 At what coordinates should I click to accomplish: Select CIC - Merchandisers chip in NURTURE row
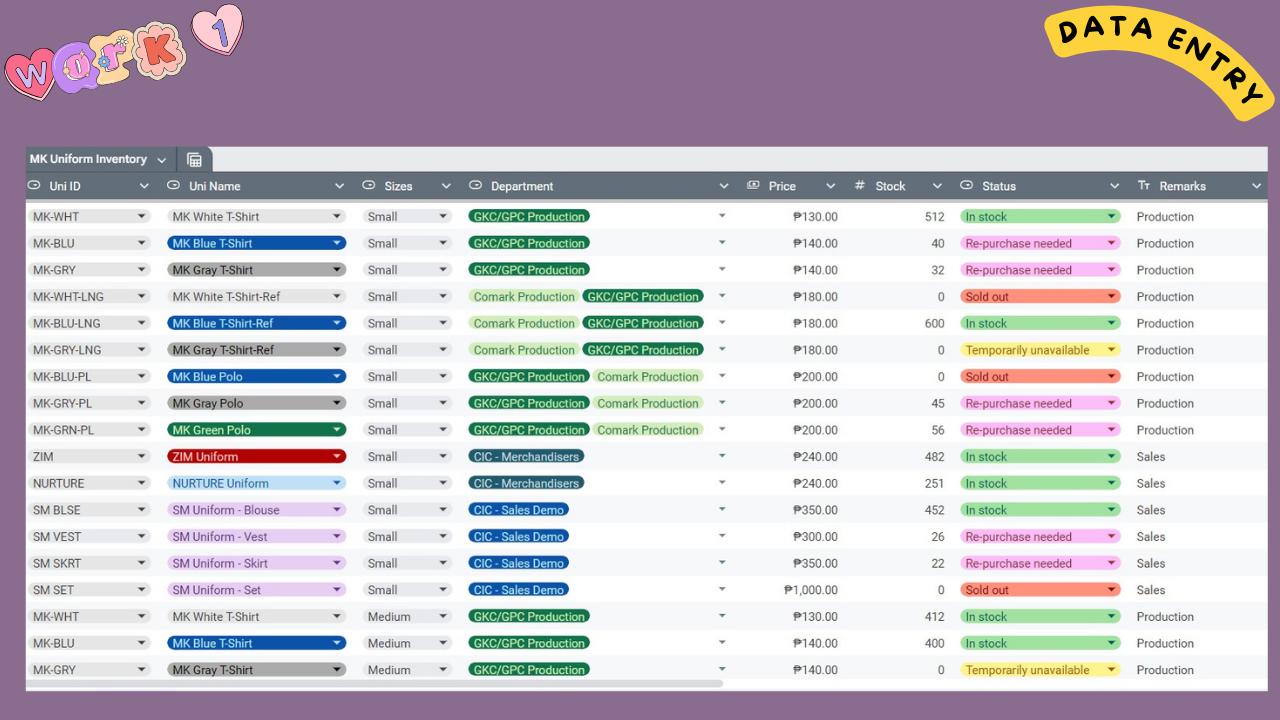tap(526, 483)
